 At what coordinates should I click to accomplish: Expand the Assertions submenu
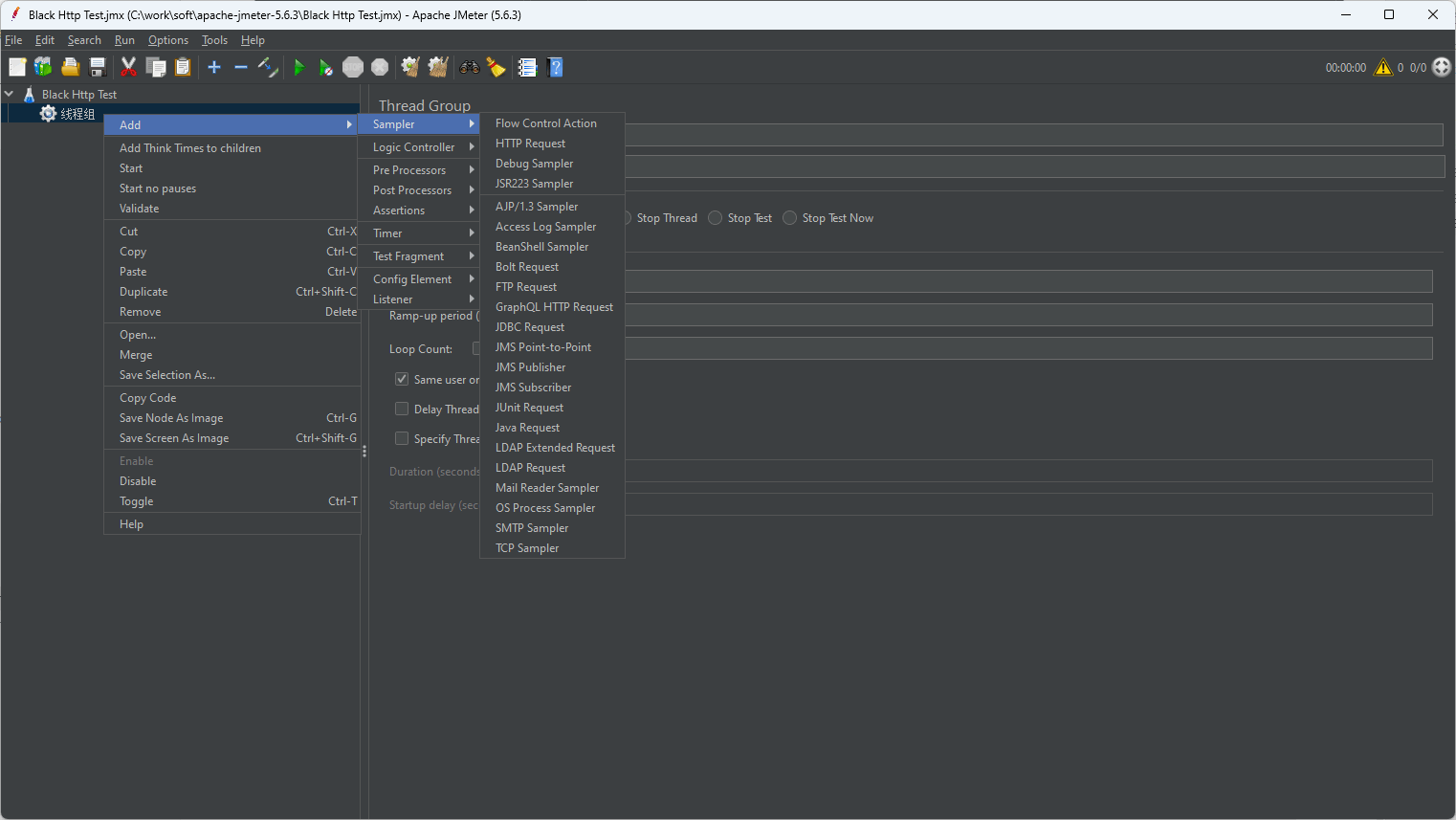point(419,211)
